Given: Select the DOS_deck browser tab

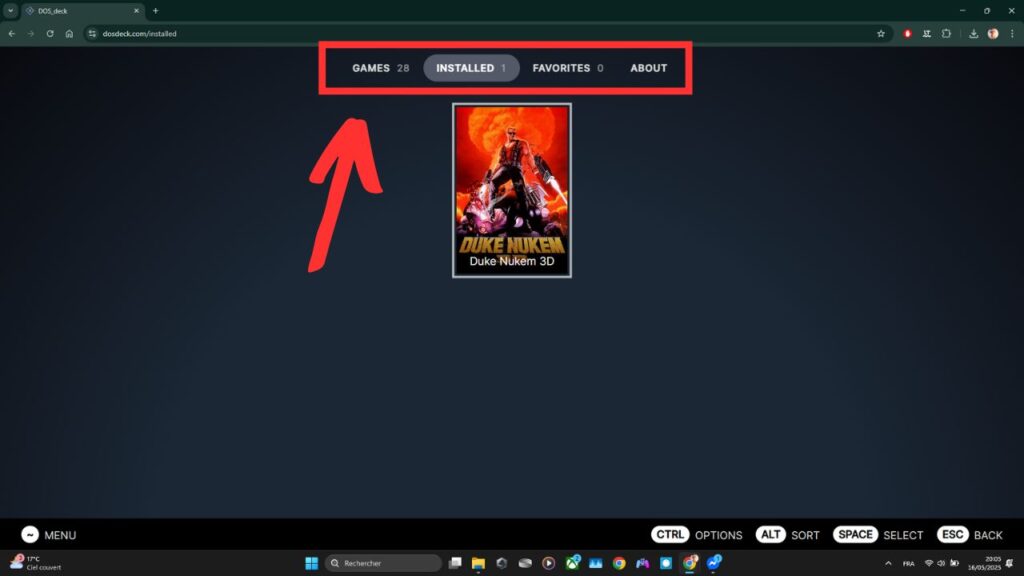Looking at the screenshot, I should (x=82, y=11).
